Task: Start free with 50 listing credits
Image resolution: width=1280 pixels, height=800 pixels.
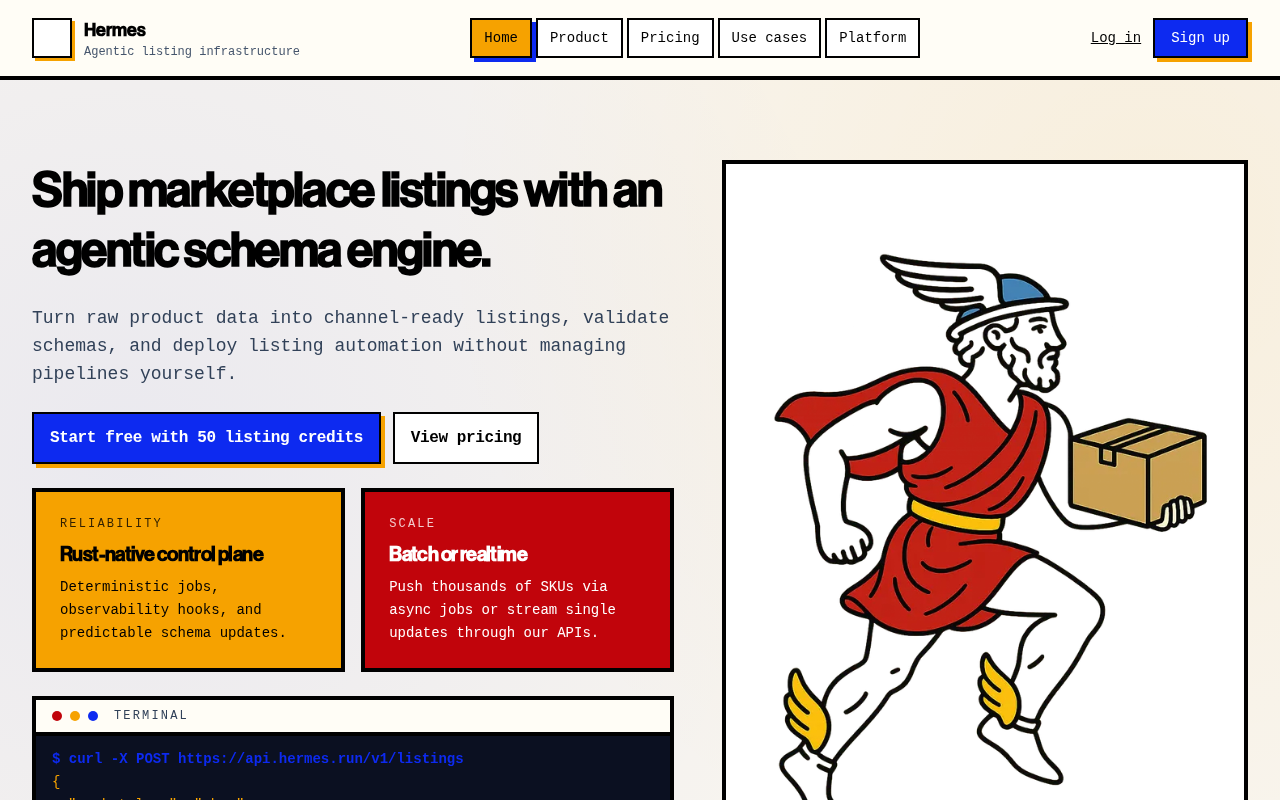Action: tap(206, 438)
